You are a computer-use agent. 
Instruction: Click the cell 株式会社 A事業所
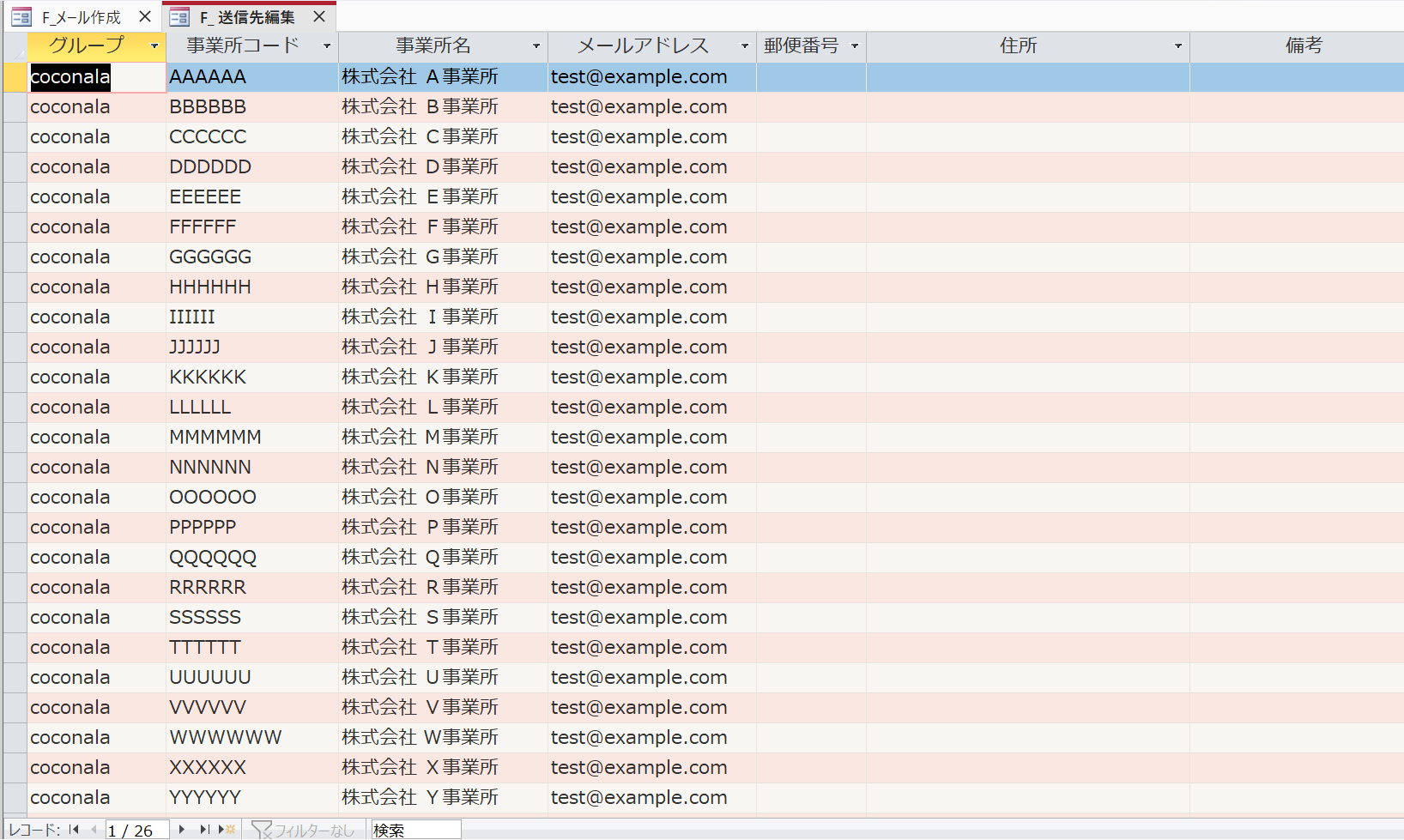[x=444, y=77]
